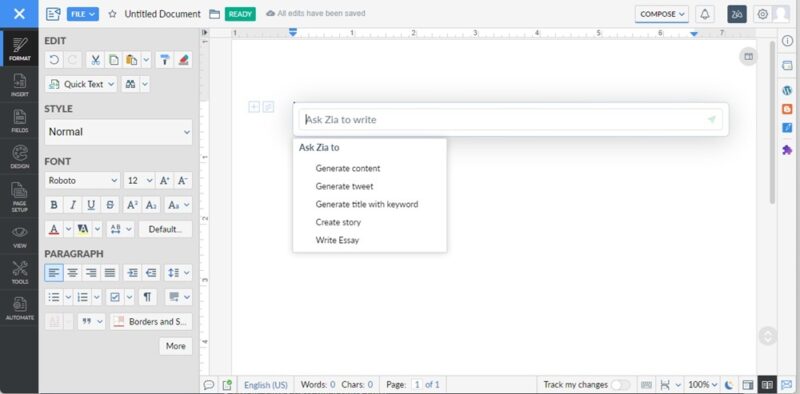Select Generate content option
Image resolution: width=800 pixels, height=394 pixels.
point(348,168)
